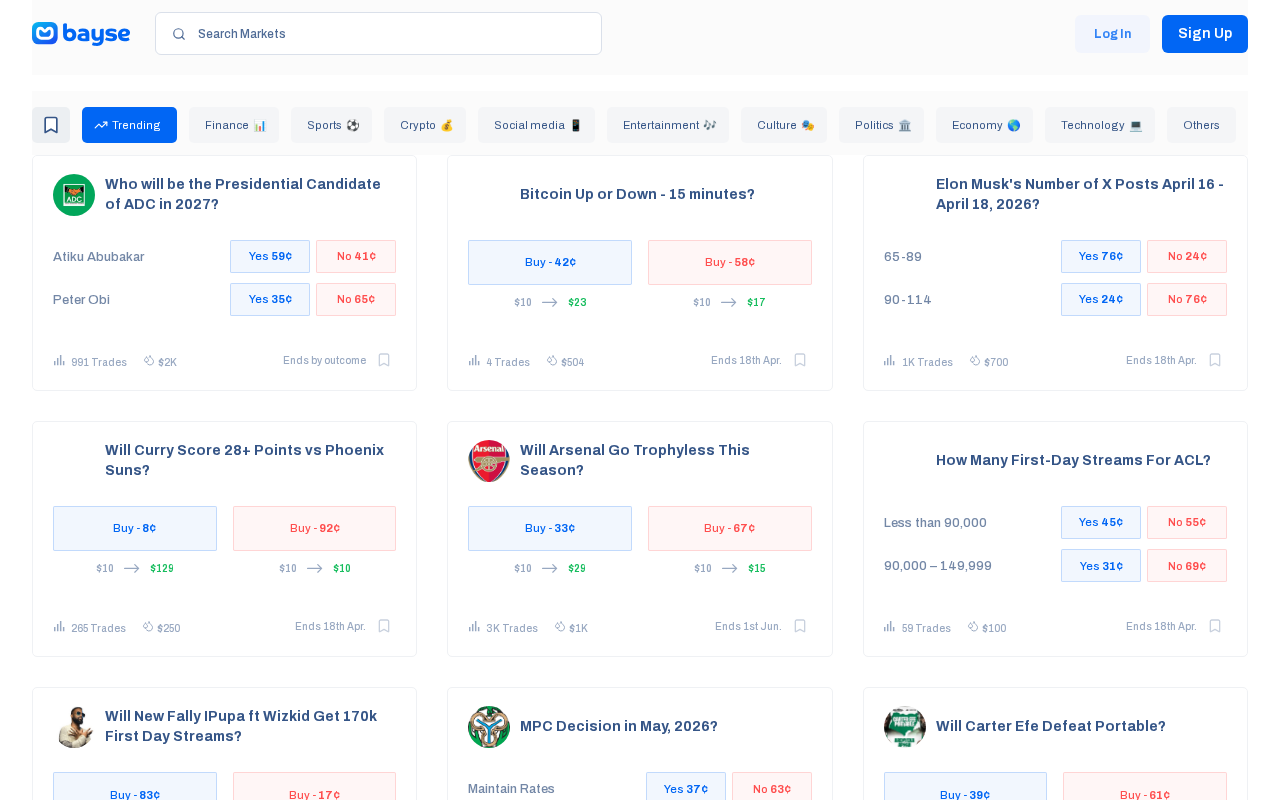
Task: Click the Log In button
Action: [1112, 34]
